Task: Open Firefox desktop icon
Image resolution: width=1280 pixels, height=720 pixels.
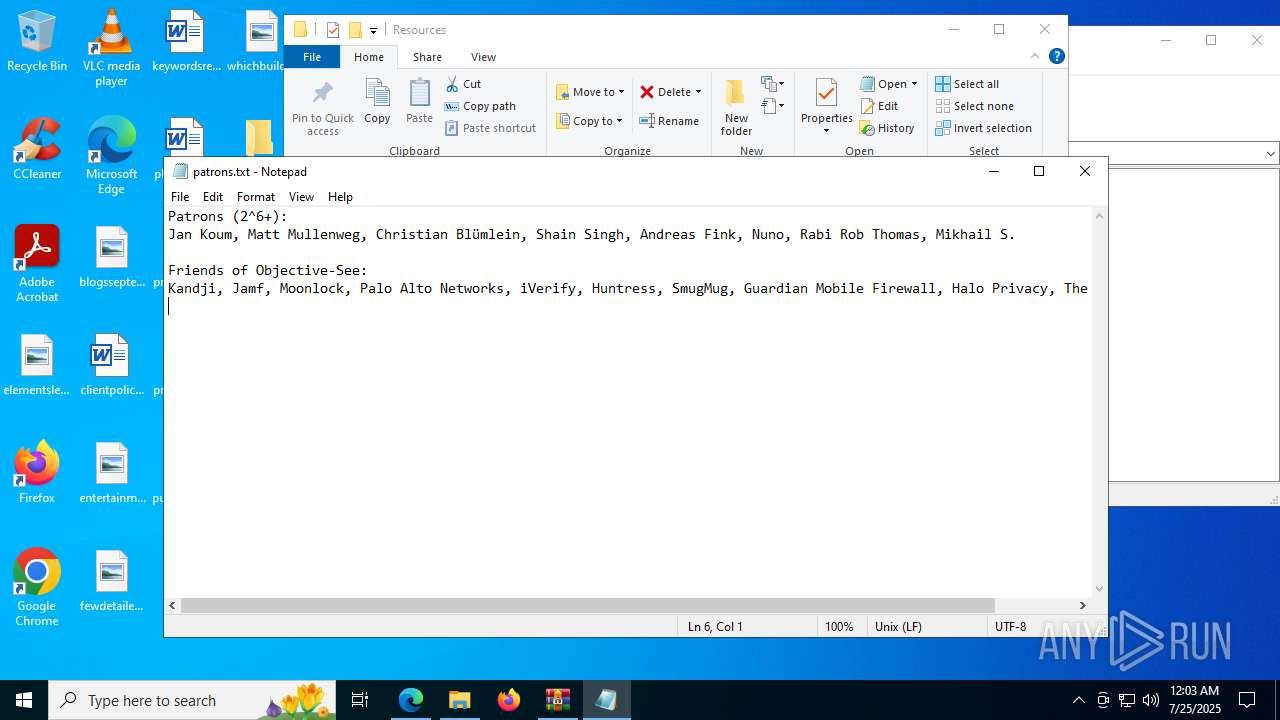Action: pos(37,473)
